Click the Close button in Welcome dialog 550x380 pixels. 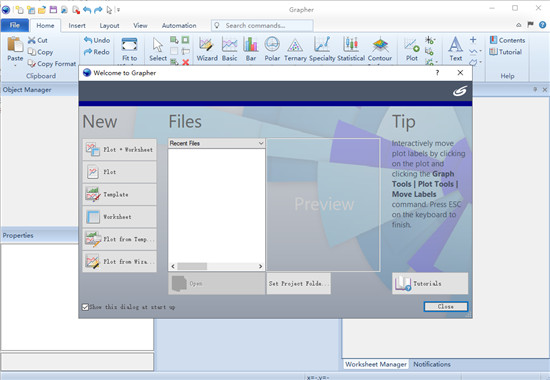point(445,307)
